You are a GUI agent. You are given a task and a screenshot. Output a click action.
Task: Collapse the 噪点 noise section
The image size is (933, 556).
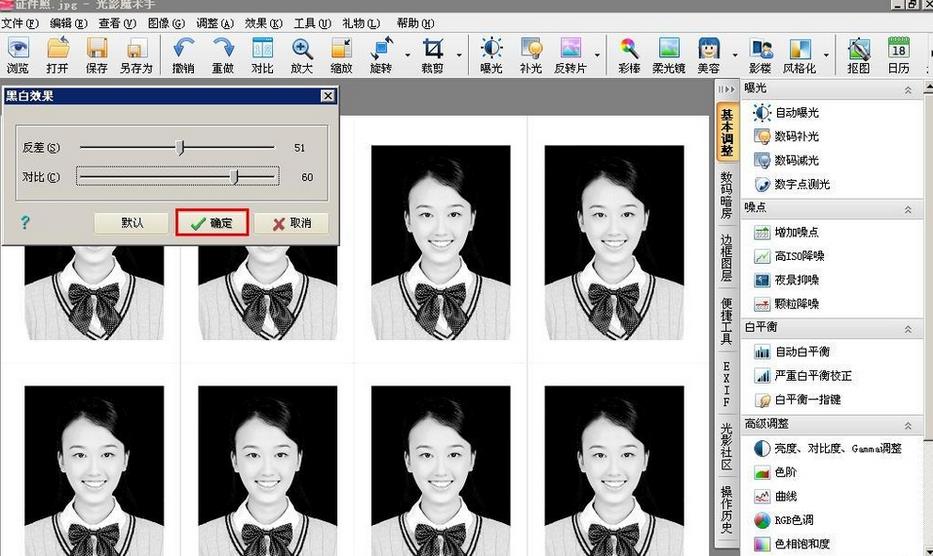click(x=908, y=208)
